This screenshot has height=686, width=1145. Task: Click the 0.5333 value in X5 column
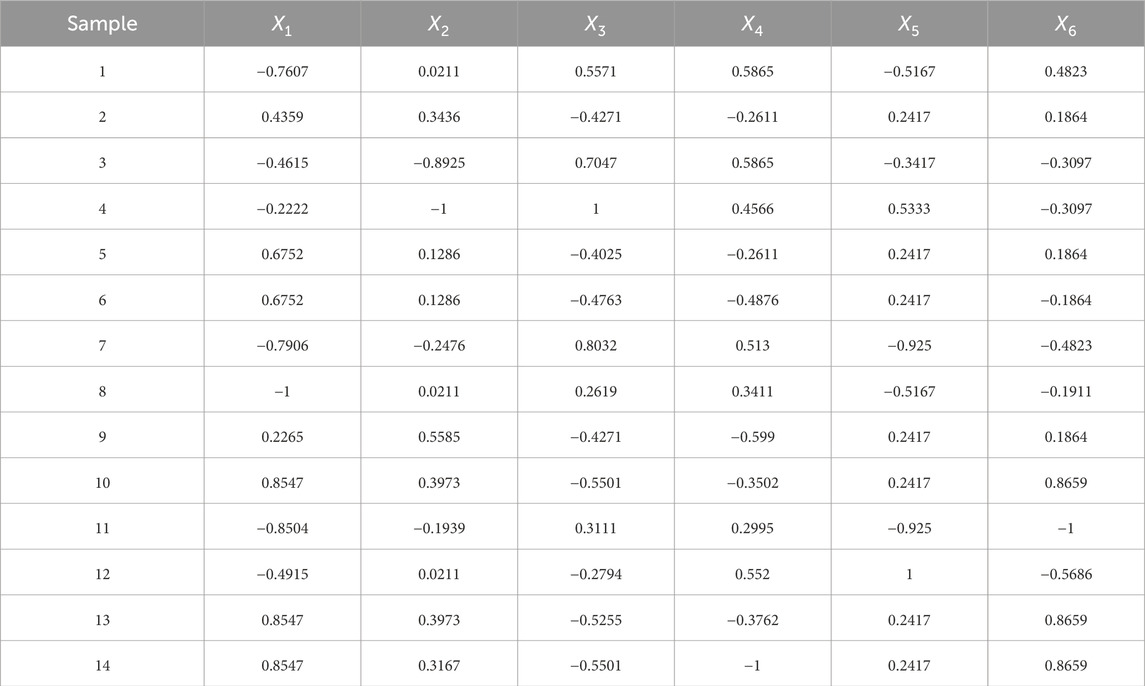[909, 208]
